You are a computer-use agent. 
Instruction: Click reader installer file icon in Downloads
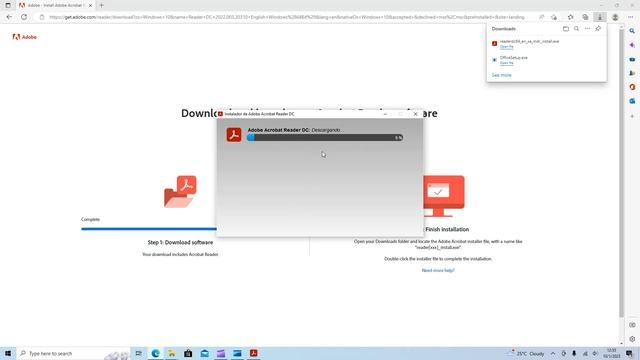click(x=494, y=43)
